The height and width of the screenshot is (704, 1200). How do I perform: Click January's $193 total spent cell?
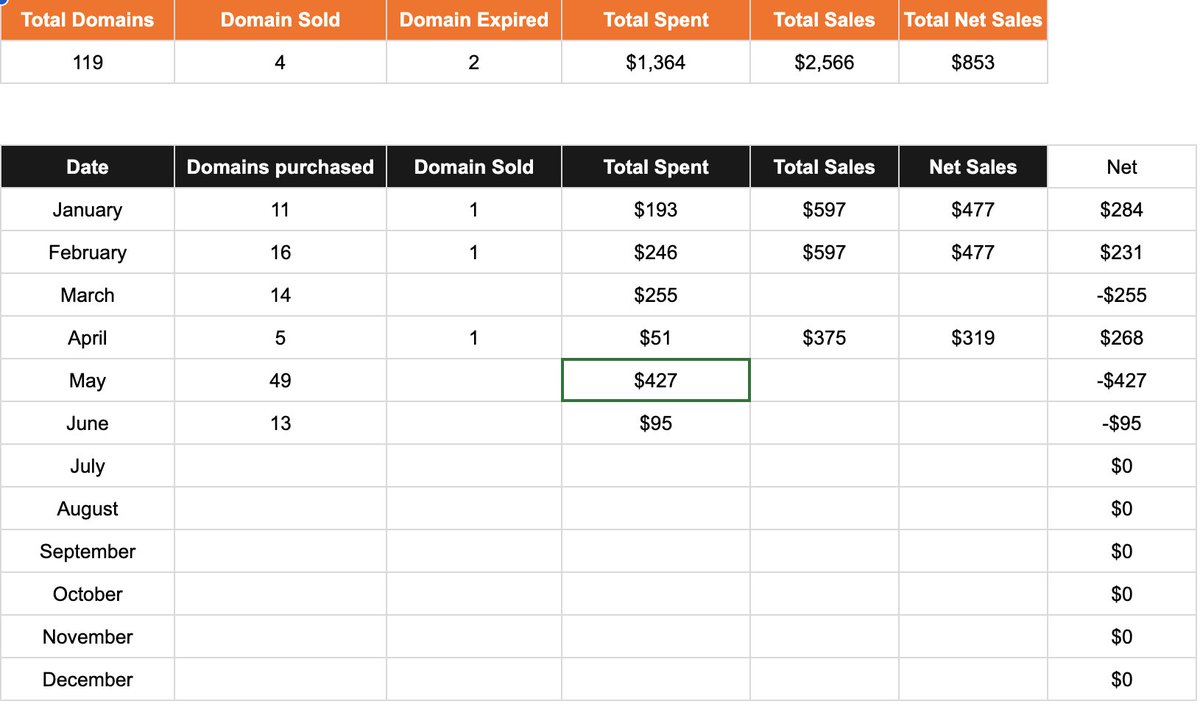(x=656, y=210)
